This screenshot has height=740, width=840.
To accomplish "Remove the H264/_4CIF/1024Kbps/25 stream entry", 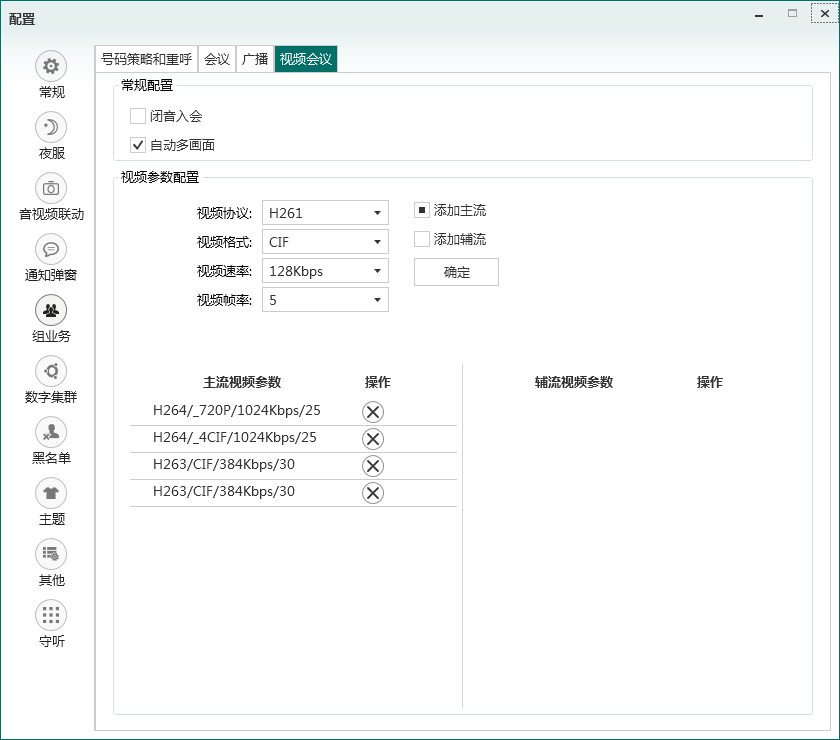I will tap(373, 439).
